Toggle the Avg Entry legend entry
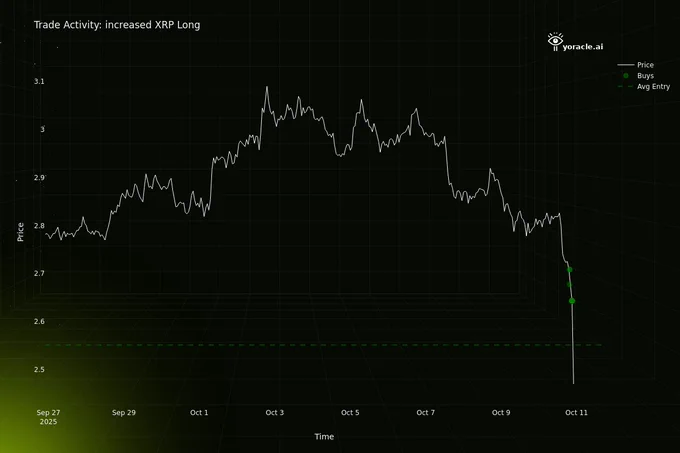680x453 pixels. point(644,86)
